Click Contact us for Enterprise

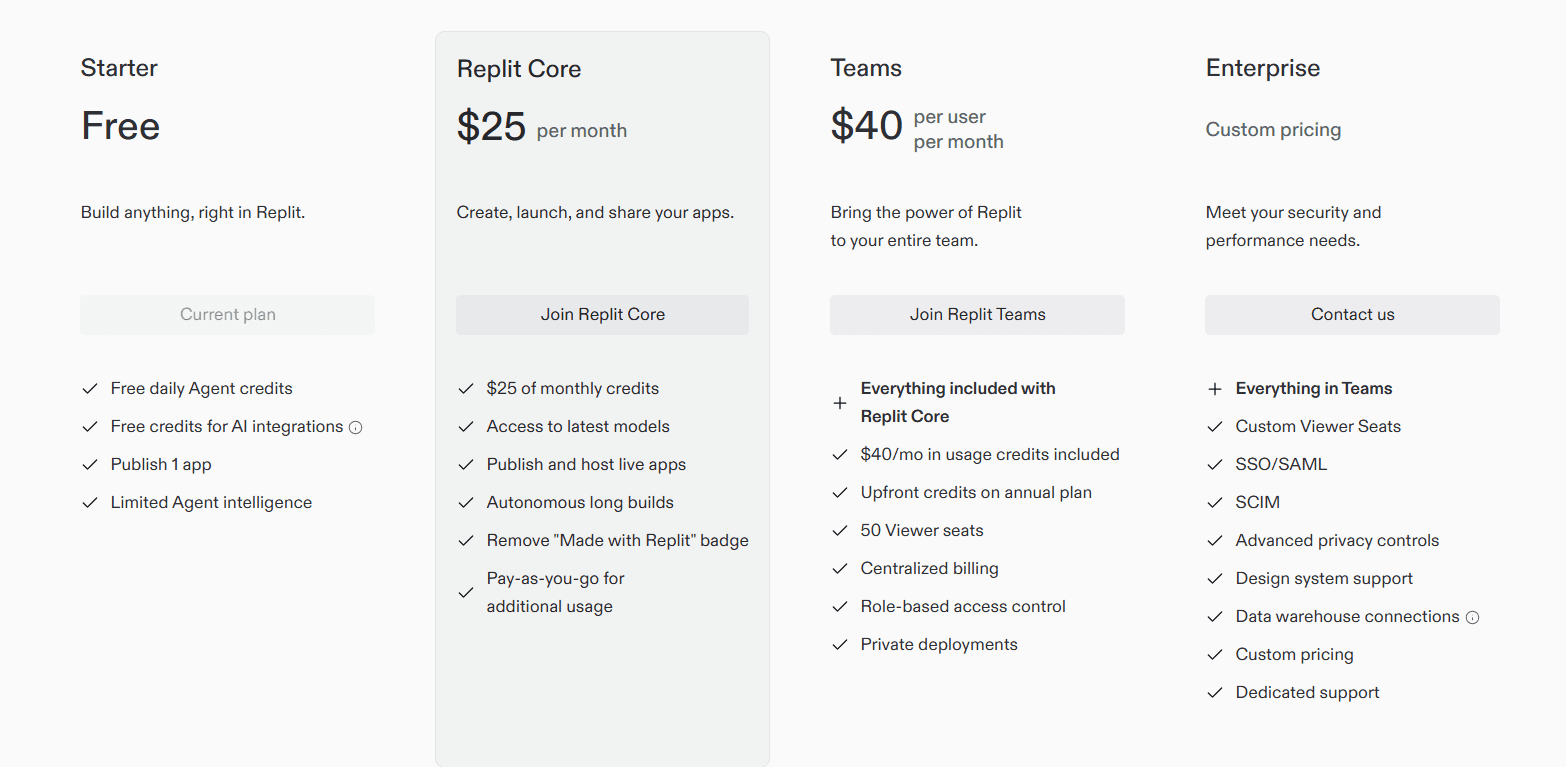click(x=1351, y=314)
